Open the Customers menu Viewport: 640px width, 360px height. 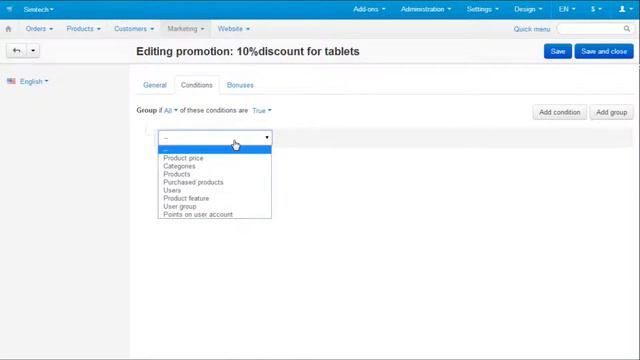pyautogui.click(x=134, y=29)
